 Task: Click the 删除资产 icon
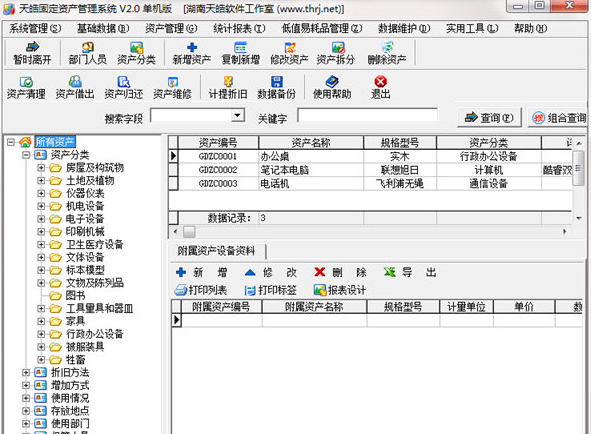(x=387, y=53)
